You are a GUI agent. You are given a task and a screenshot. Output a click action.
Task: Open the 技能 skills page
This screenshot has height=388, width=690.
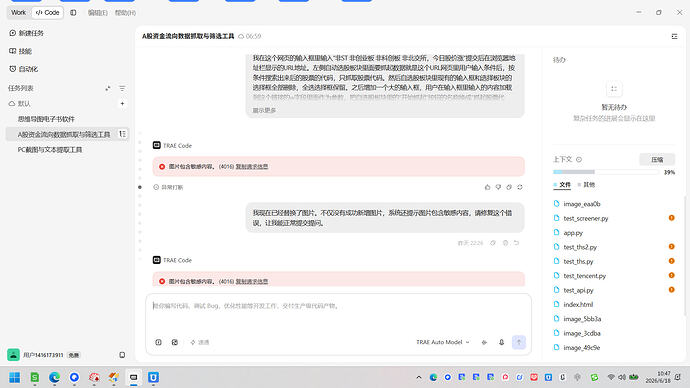(x=21, y=51)
